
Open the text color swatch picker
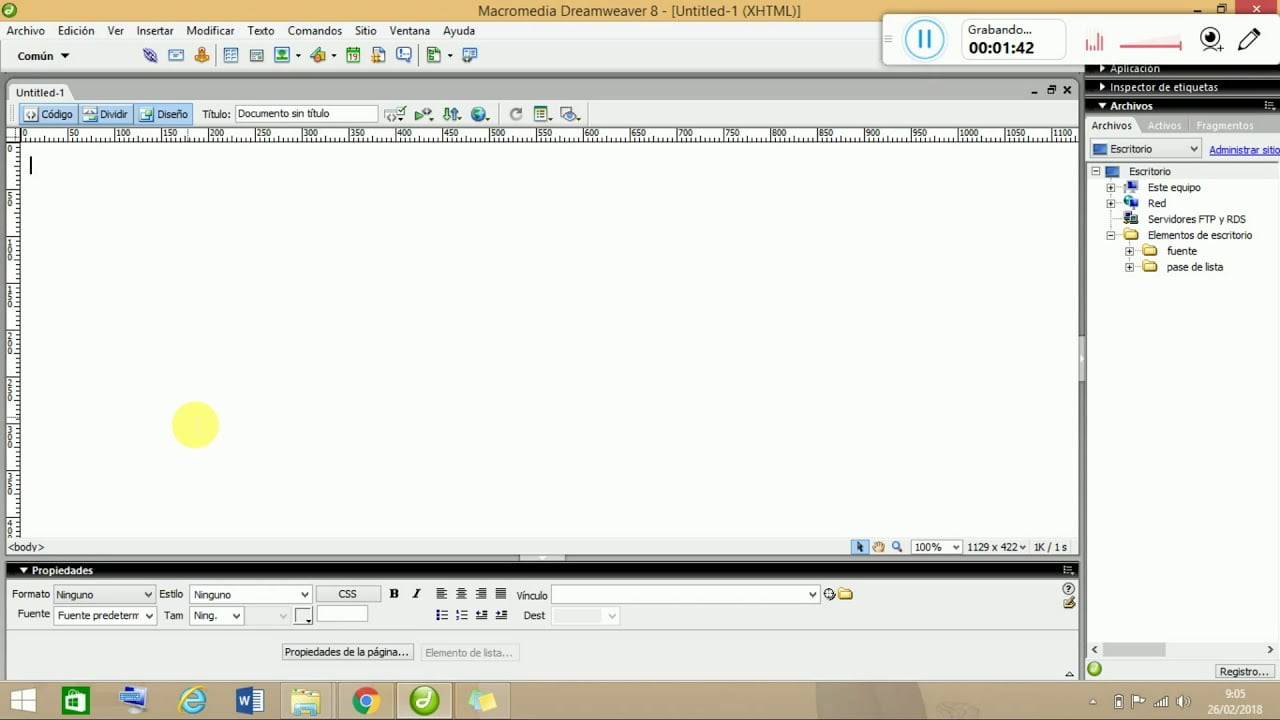click(x=303, y=616)
